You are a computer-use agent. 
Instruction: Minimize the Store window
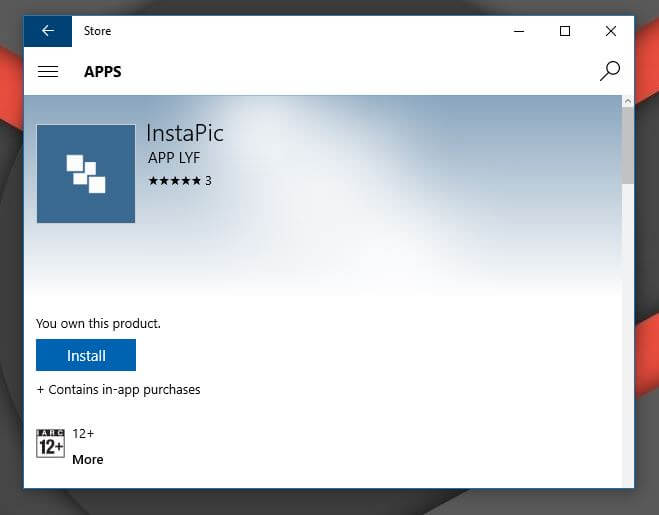click(x=519, y=31)
